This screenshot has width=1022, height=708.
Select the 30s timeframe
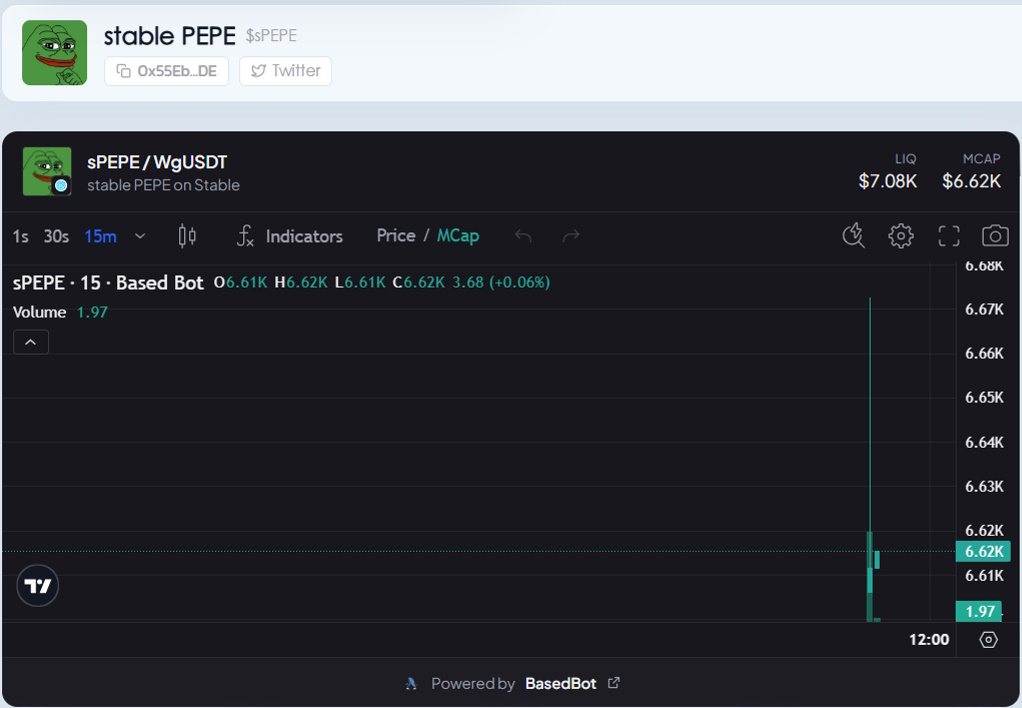pos(56,236)
